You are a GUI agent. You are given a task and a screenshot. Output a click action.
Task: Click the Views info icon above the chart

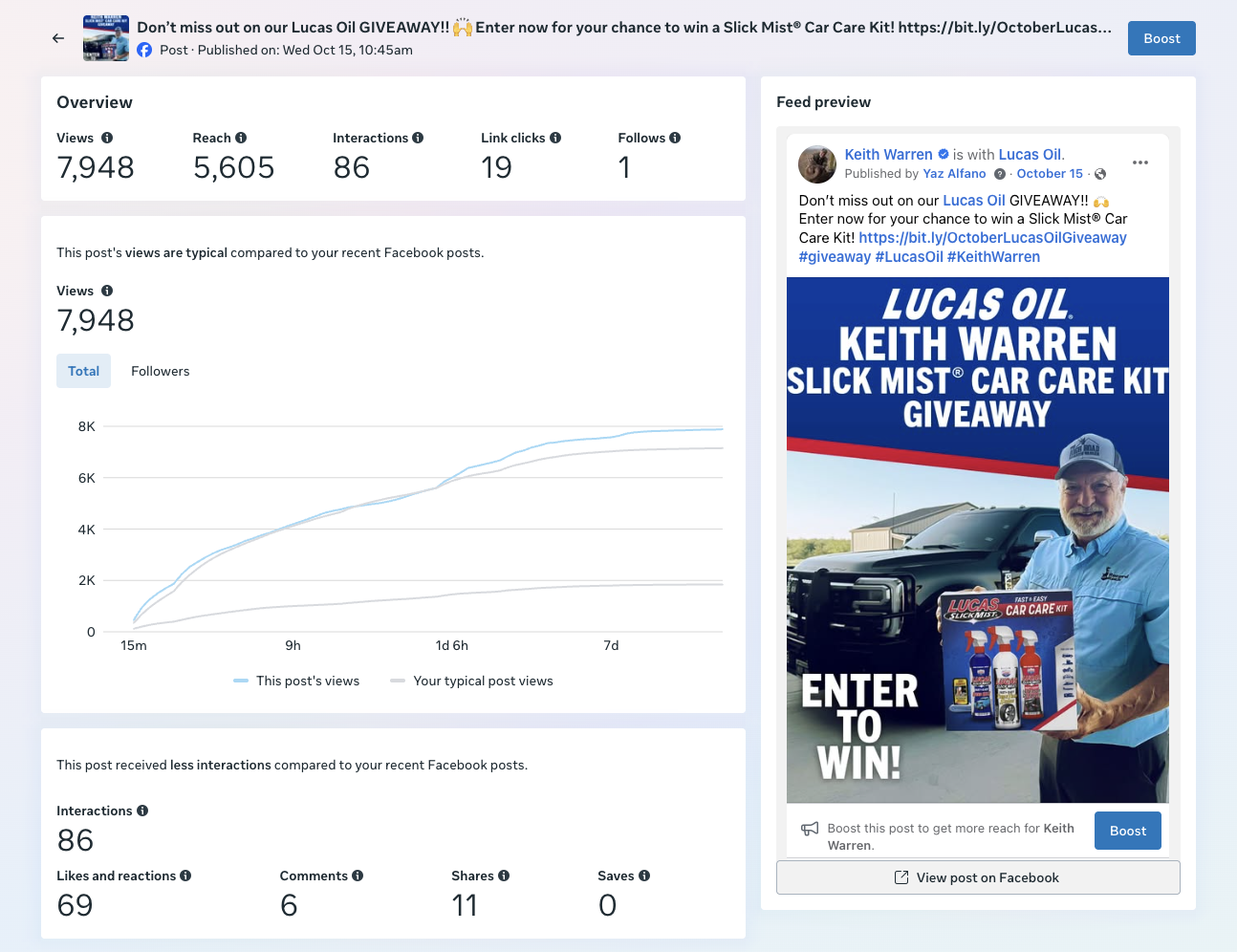(x=107, y=291)
